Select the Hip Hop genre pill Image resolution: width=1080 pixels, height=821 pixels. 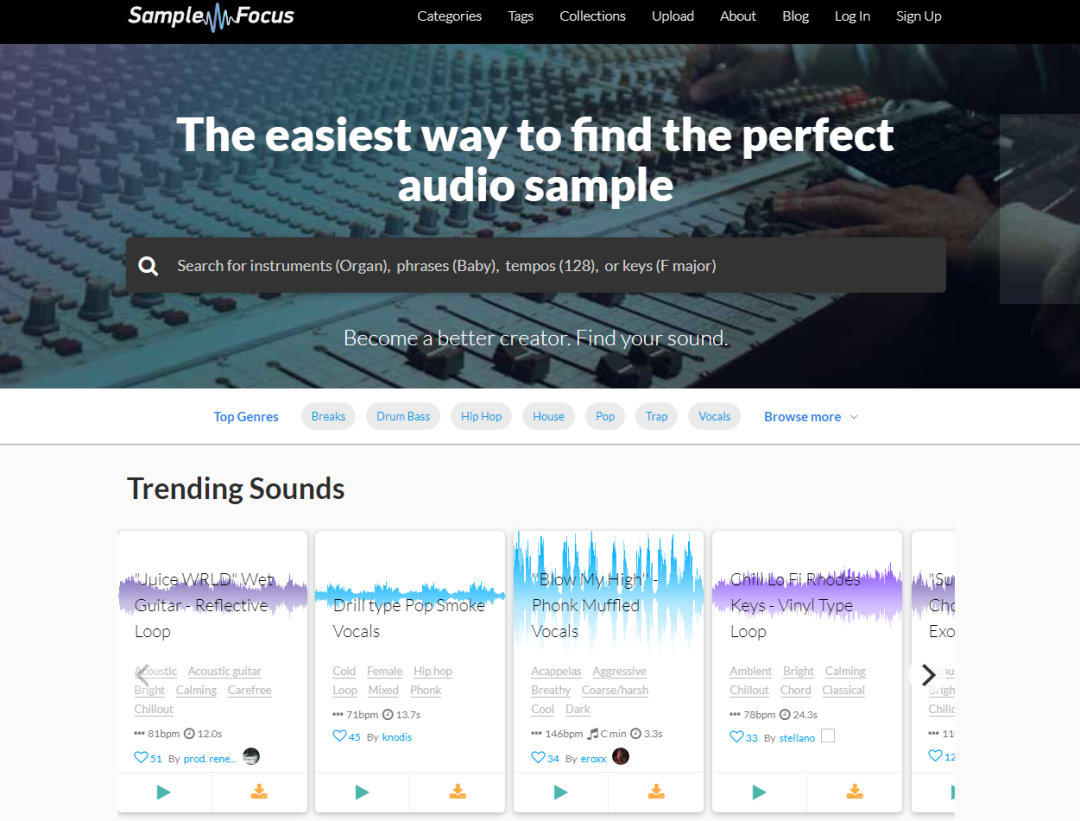pos(481,417)
